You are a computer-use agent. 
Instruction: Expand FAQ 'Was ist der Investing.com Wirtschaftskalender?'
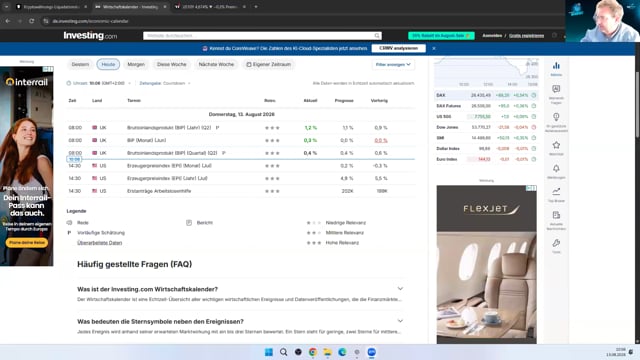pyautogui.click(x=240, y=289)
